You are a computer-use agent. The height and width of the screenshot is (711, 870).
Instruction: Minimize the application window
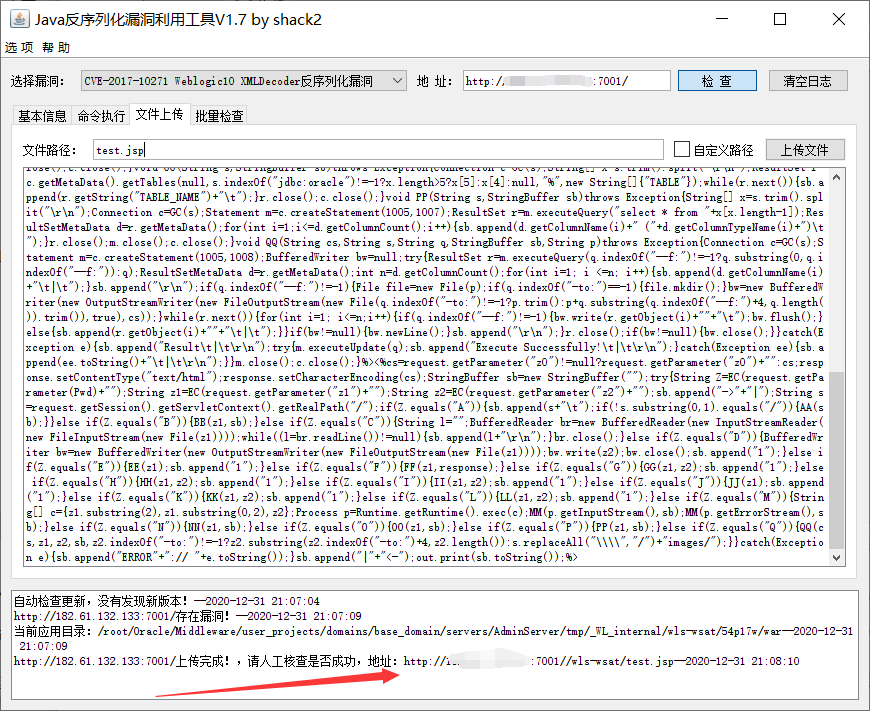[722, 19]
